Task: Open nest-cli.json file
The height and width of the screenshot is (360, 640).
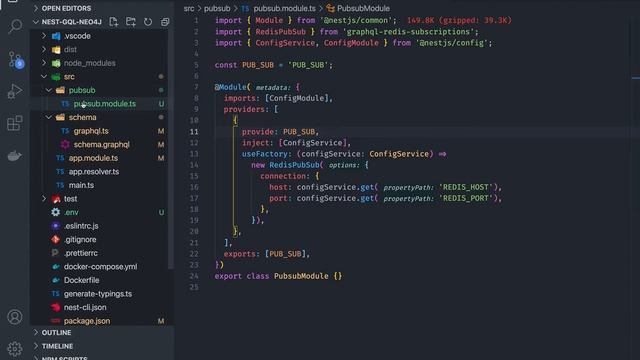Action: (85, 307)
